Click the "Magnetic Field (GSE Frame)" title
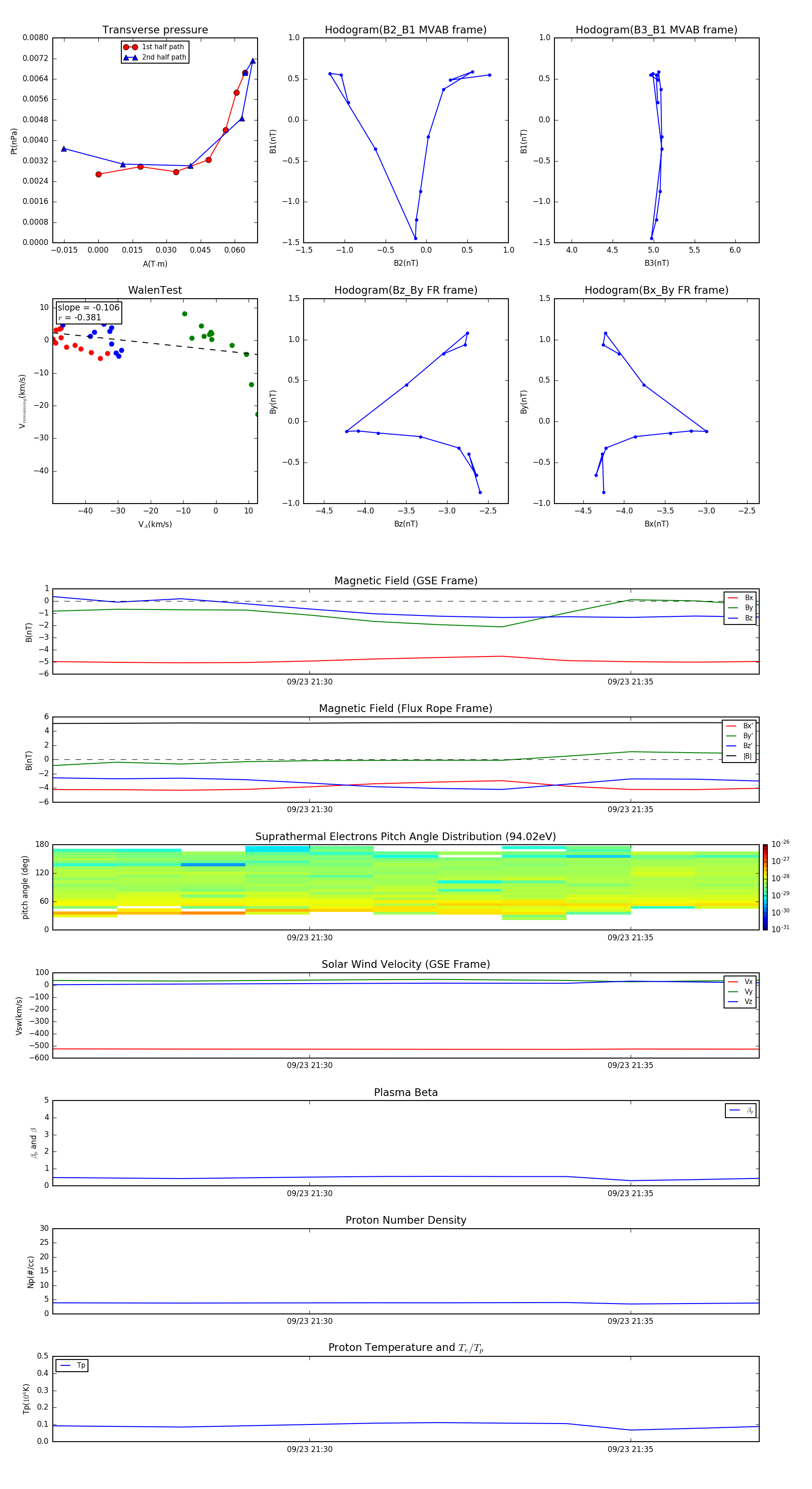The width and height of the screenshot is (812, 1489). click(406, 581)
